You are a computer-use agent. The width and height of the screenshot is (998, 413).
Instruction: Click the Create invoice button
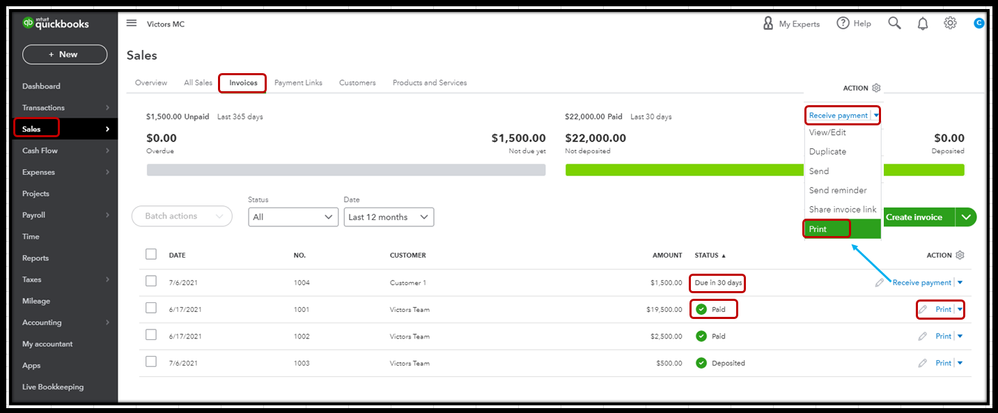pyautogui.click(x=913, y=217)
